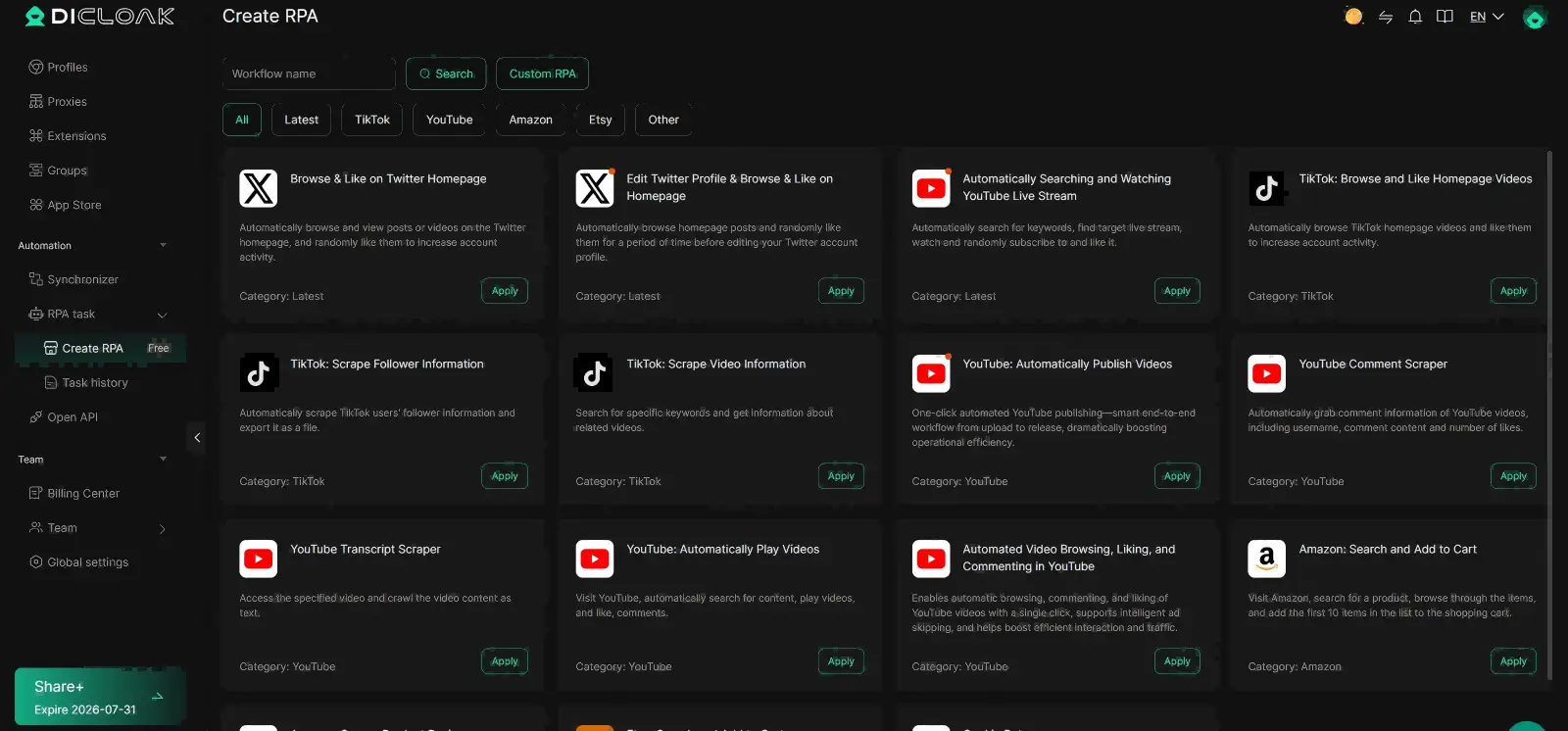Switch to the Latest tab
1568x731 pixels.
[x=301, y=120]
